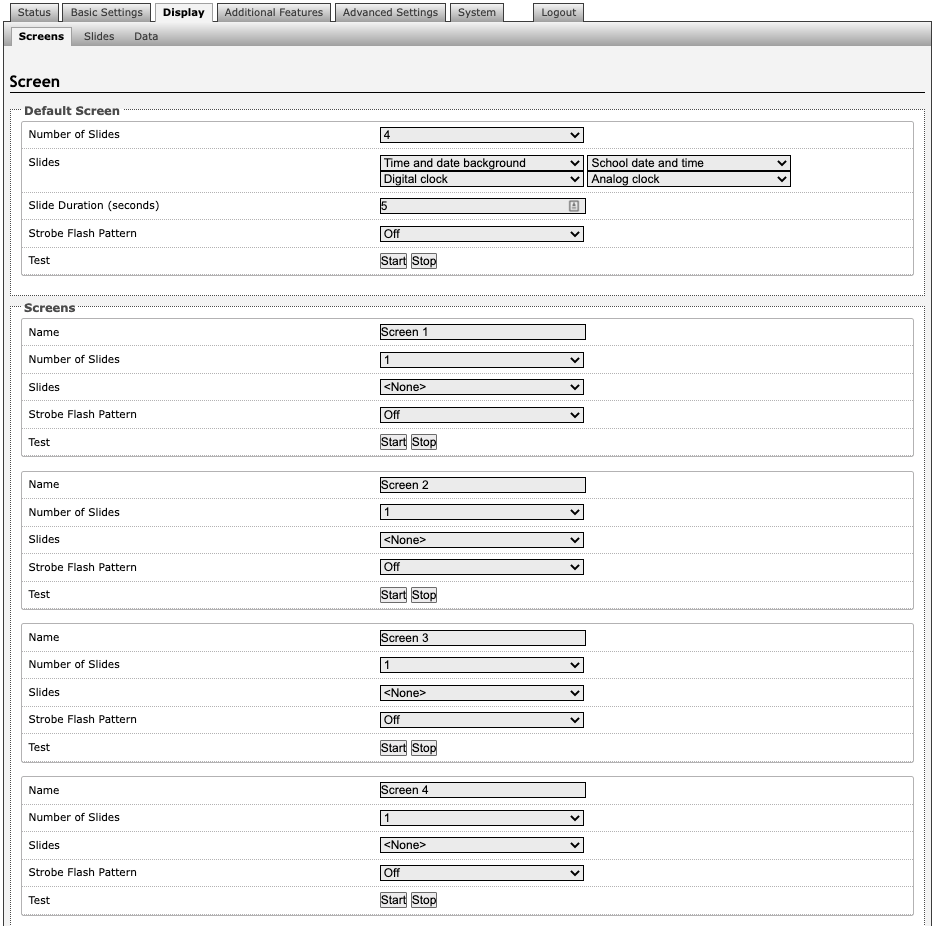940x926 pixels.
Task: Expand Default Screen Number of Slides dropdown
Action: [x=481, y=135]
